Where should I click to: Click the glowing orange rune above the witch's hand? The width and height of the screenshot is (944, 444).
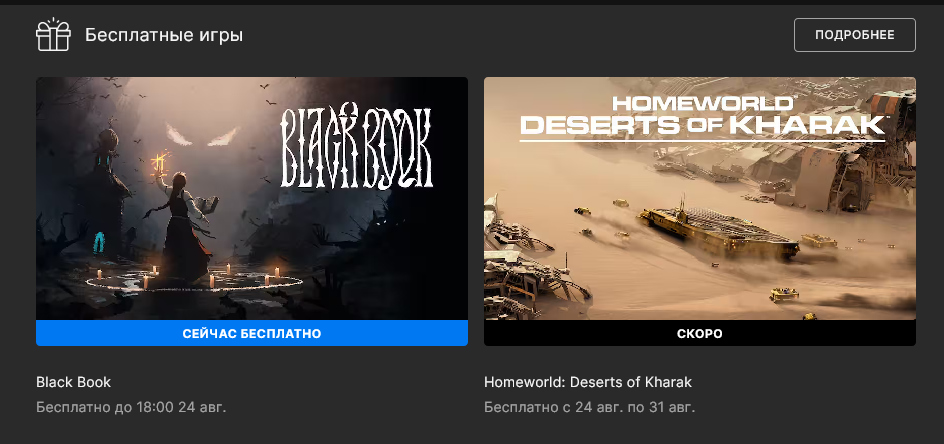click(160, 164)
